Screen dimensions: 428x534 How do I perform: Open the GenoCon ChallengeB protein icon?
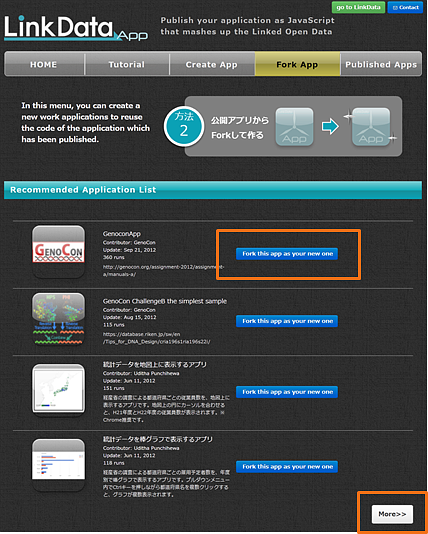click(x=59, y=319)
